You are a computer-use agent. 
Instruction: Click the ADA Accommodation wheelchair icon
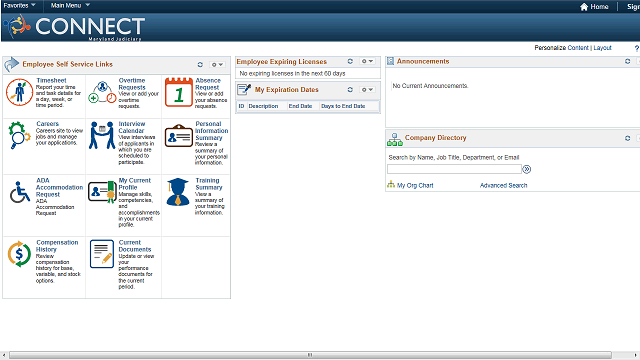20,192
